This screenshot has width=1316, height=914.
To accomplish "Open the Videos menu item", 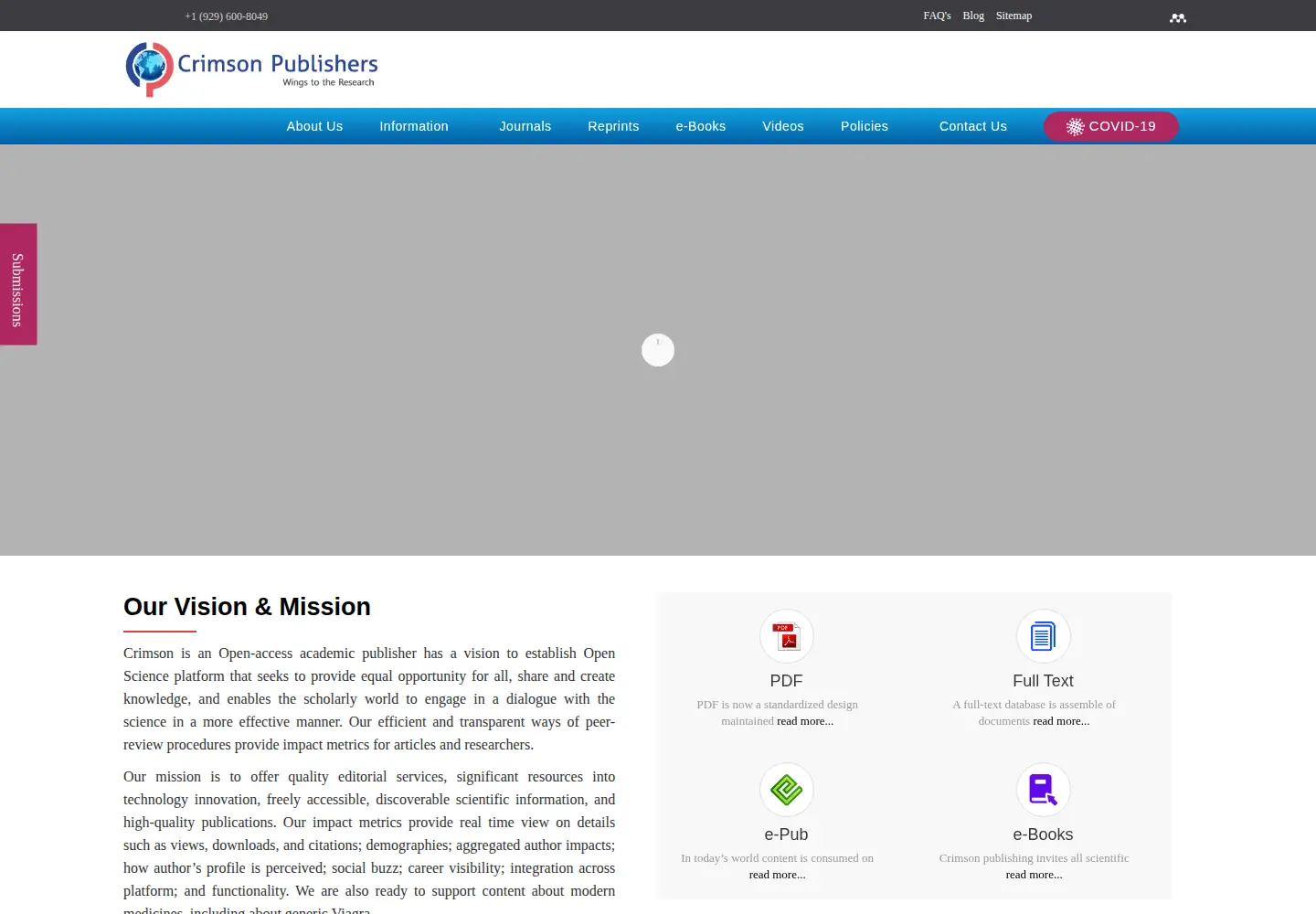I will [783, 126].
